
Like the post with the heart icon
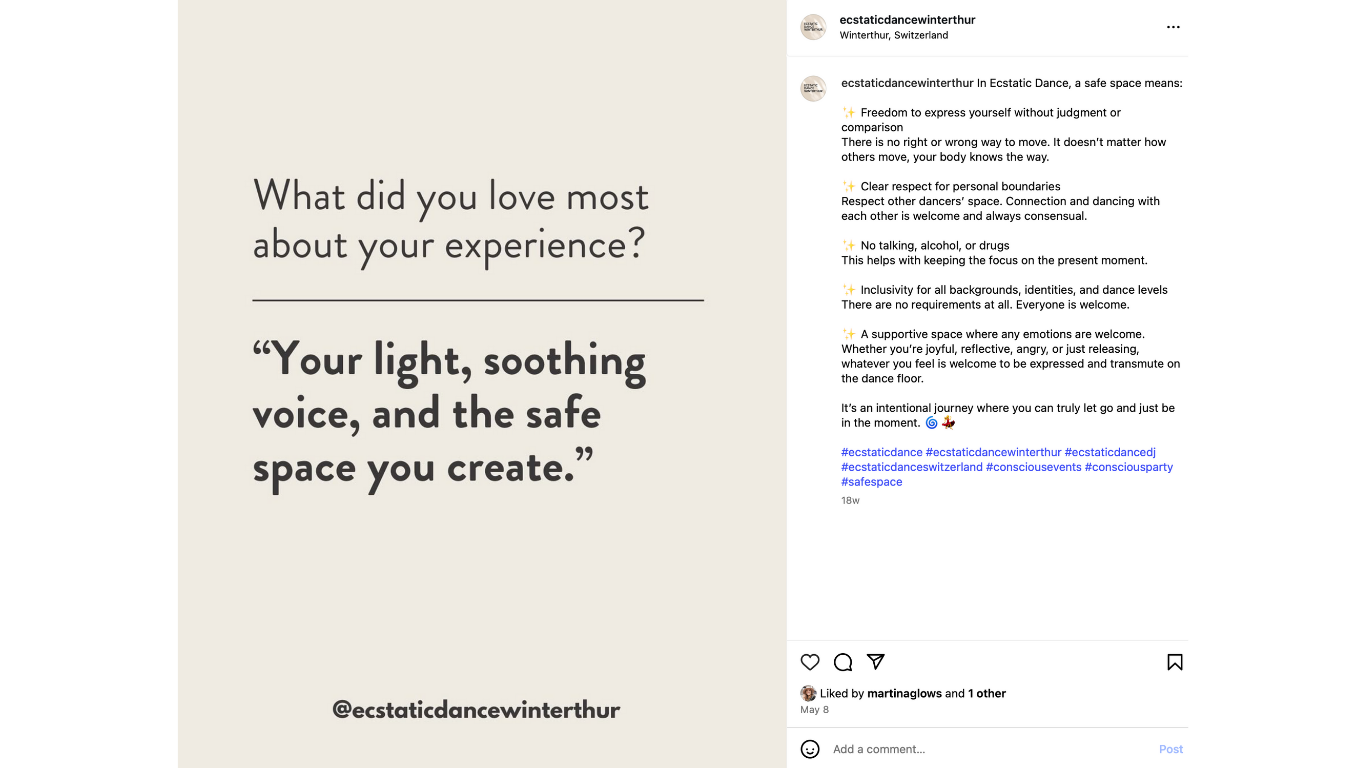tap(810, 662)
